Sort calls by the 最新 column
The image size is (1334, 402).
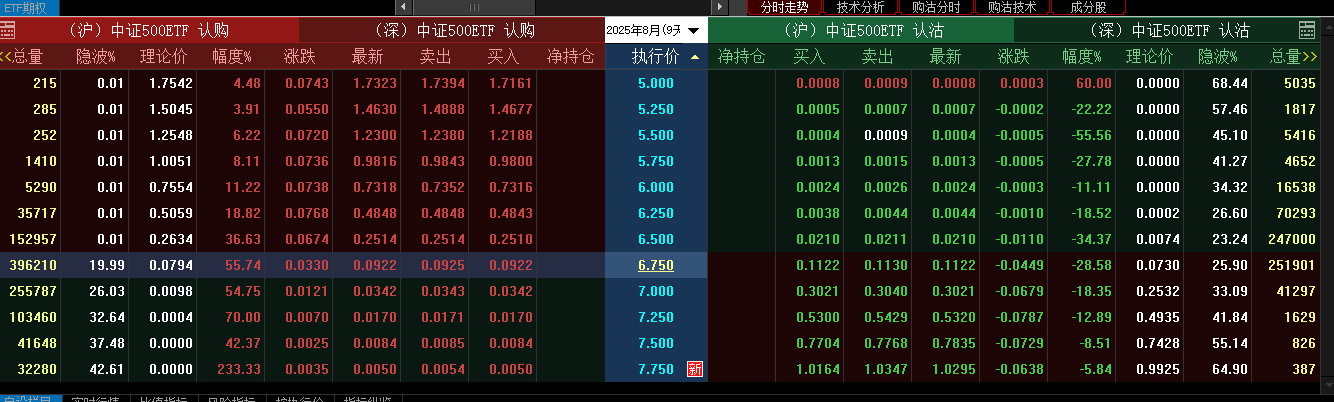368,57
